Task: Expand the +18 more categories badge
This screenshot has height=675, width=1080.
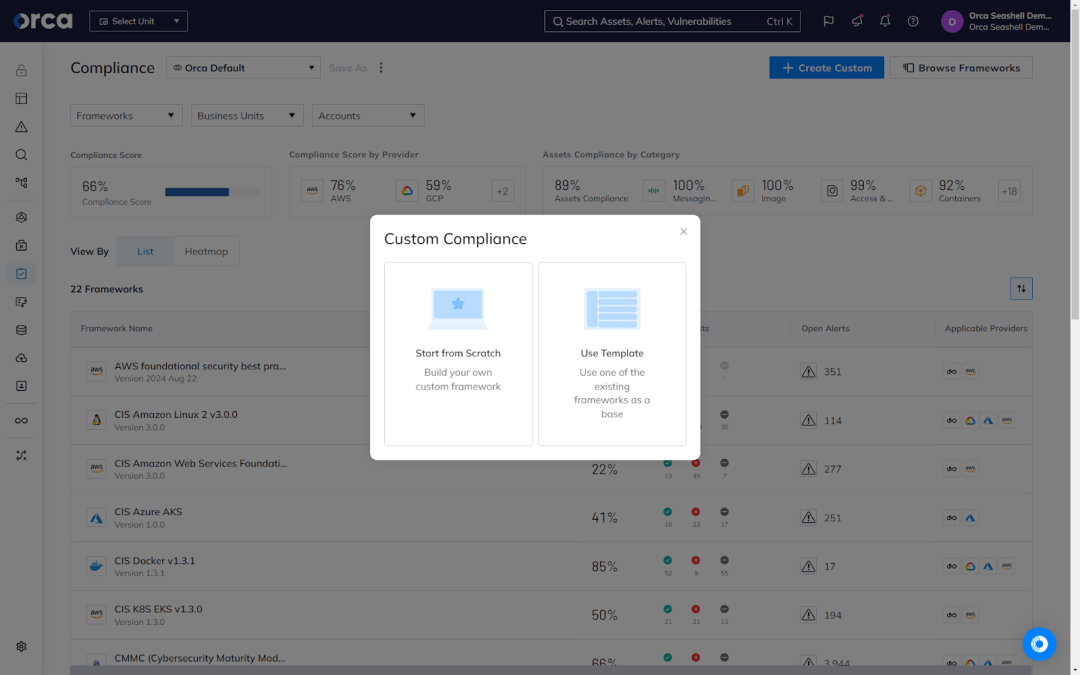Action: (1009, 191)
